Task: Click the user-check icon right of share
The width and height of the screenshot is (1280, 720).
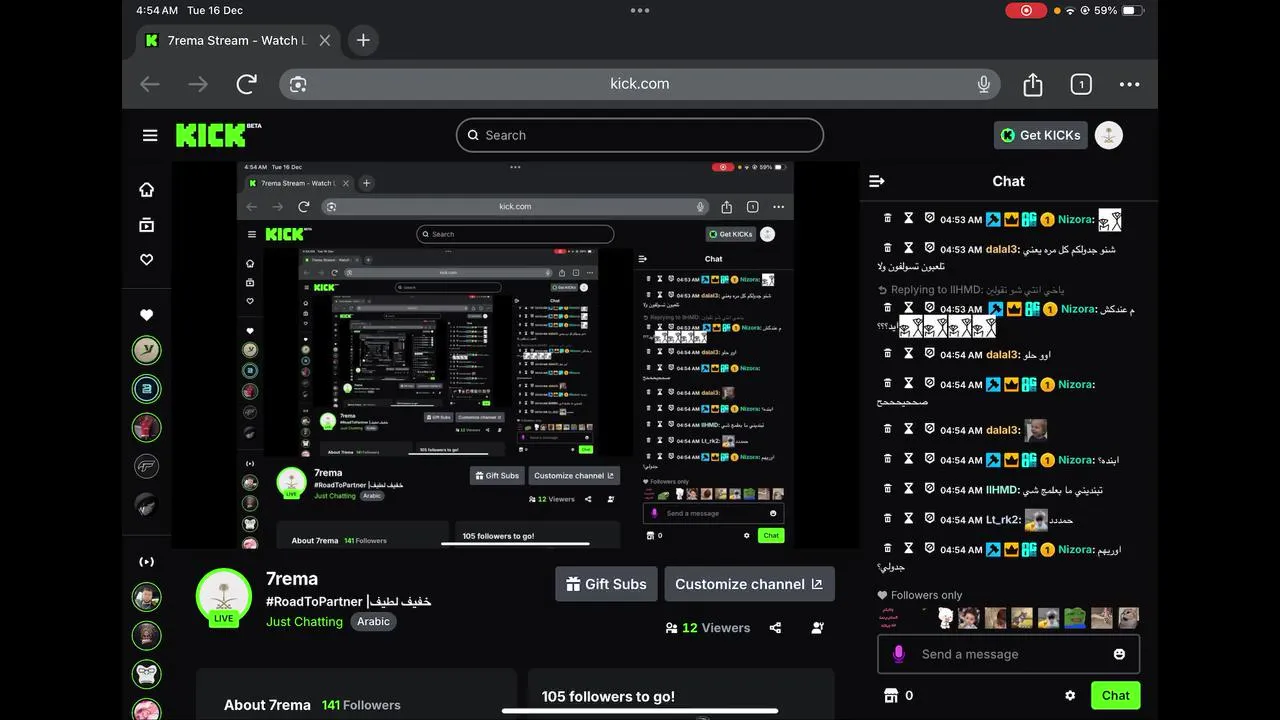Action: click(818, 628)
